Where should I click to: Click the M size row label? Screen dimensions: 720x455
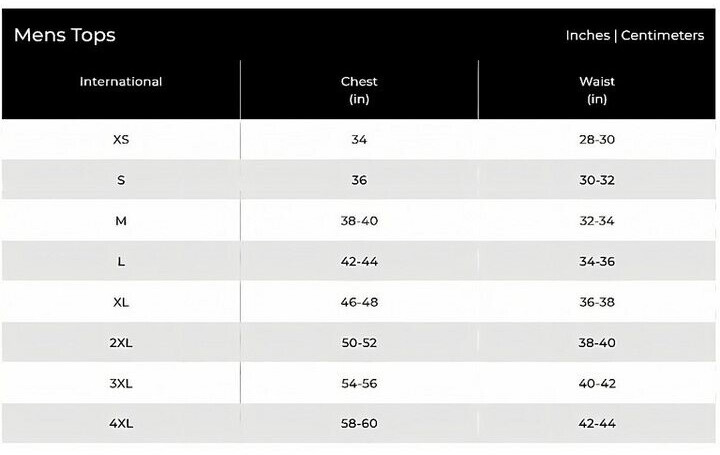(x=121, y=221)
